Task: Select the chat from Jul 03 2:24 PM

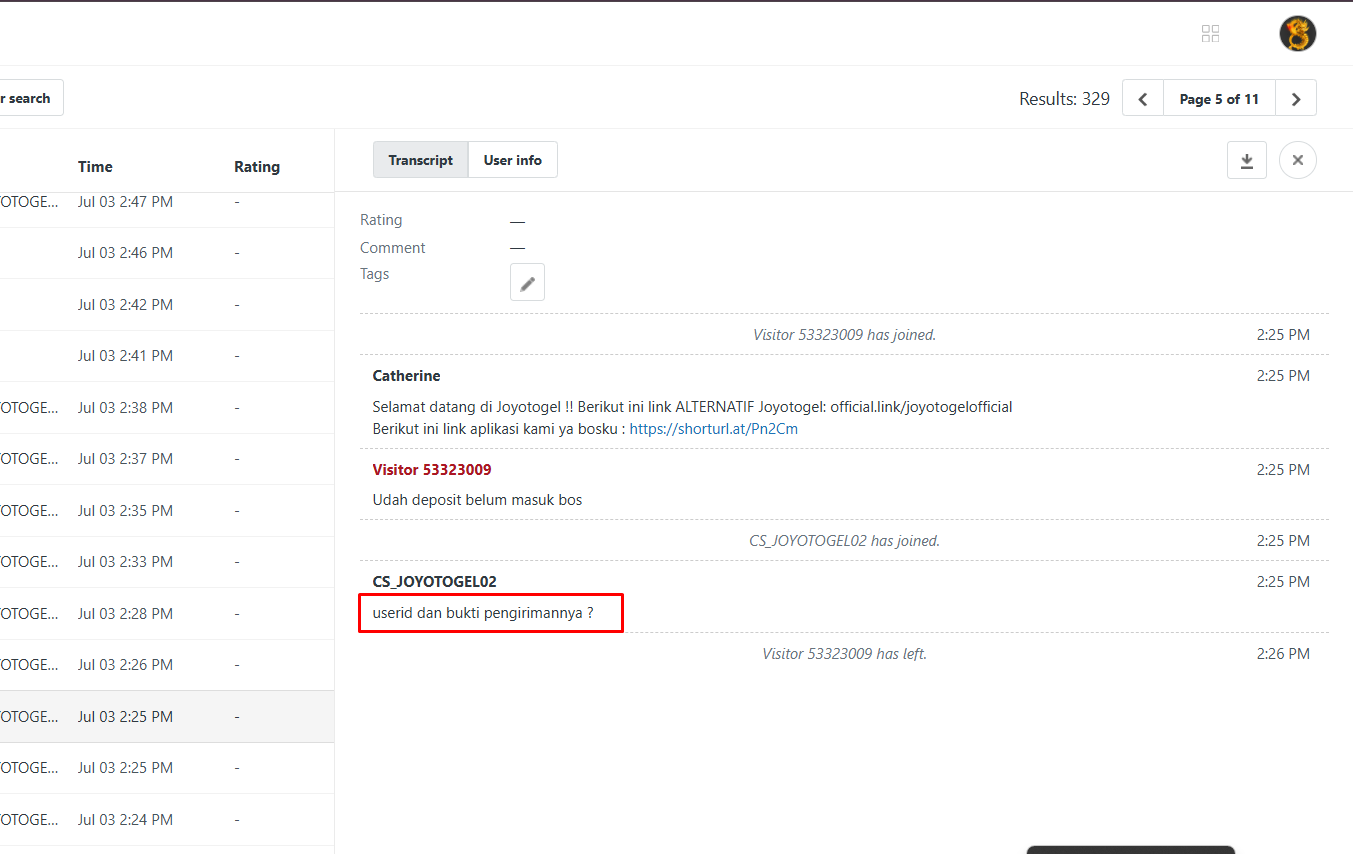Action: point(167,820)
